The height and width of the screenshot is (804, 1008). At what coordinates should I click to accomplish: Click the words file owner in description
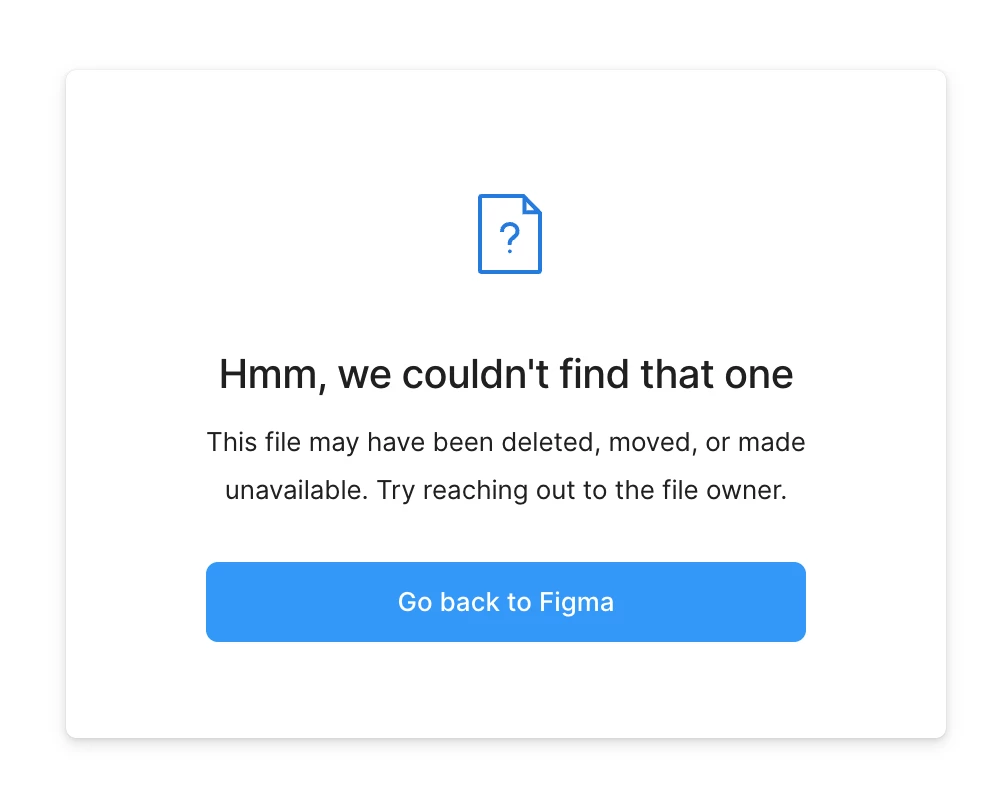pyautogui.click(x=724, y=490)
